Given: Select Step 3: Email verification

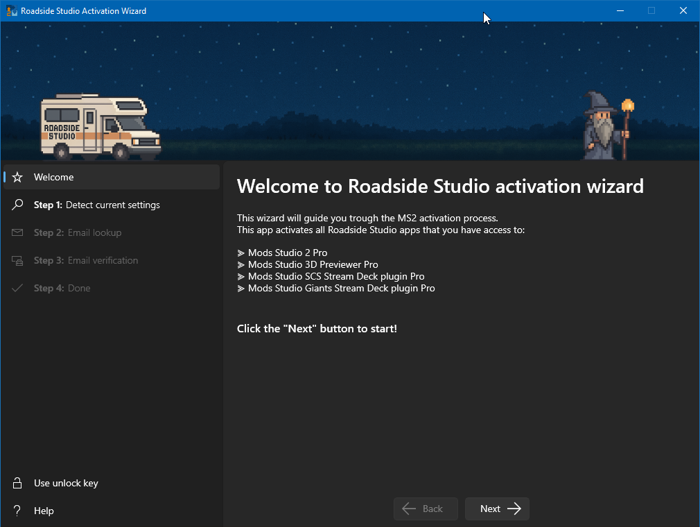Looking at the screenshot, I should pos(86,261).
